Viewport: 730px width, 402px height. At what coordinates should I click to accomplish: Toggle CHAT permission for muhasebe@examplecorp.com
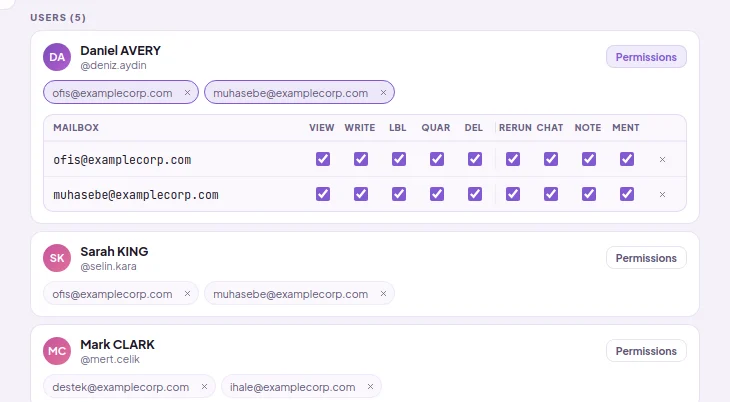point(551,194)
